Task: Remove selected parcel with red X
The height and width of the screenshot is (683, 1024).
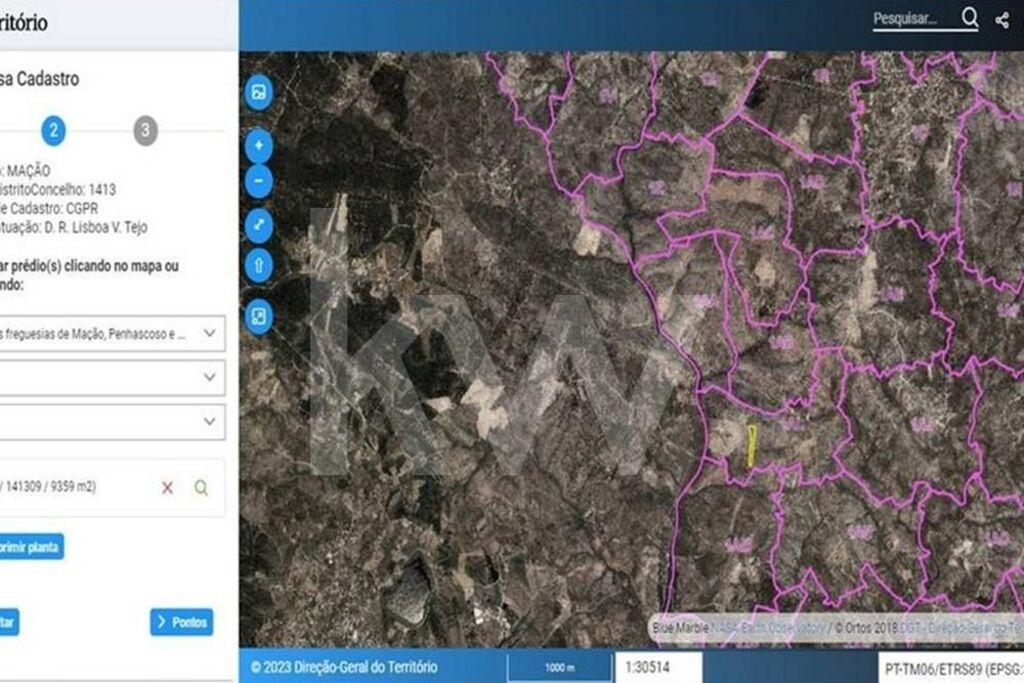Action: tap(167, 487)
